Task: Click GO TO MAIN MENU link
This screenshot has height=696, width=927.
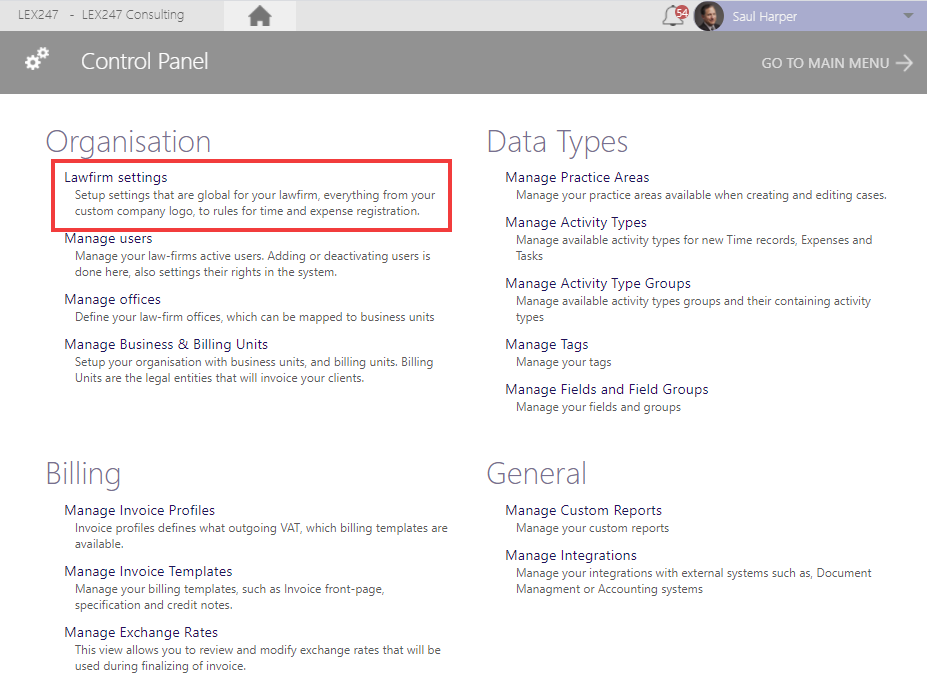Action: click(825, 63)
